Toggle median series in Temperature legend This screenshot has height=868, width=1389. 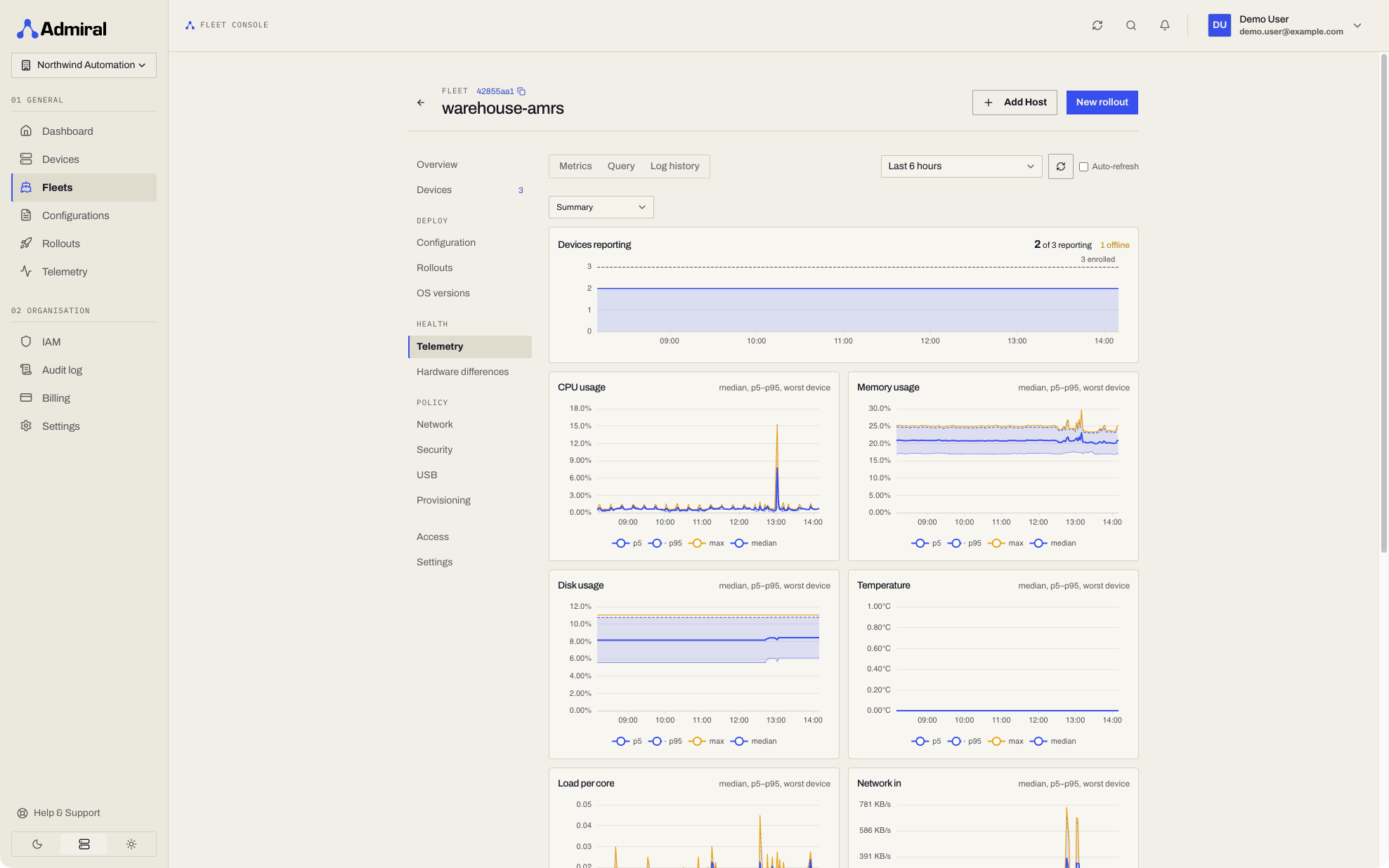tap(1053, 742)
